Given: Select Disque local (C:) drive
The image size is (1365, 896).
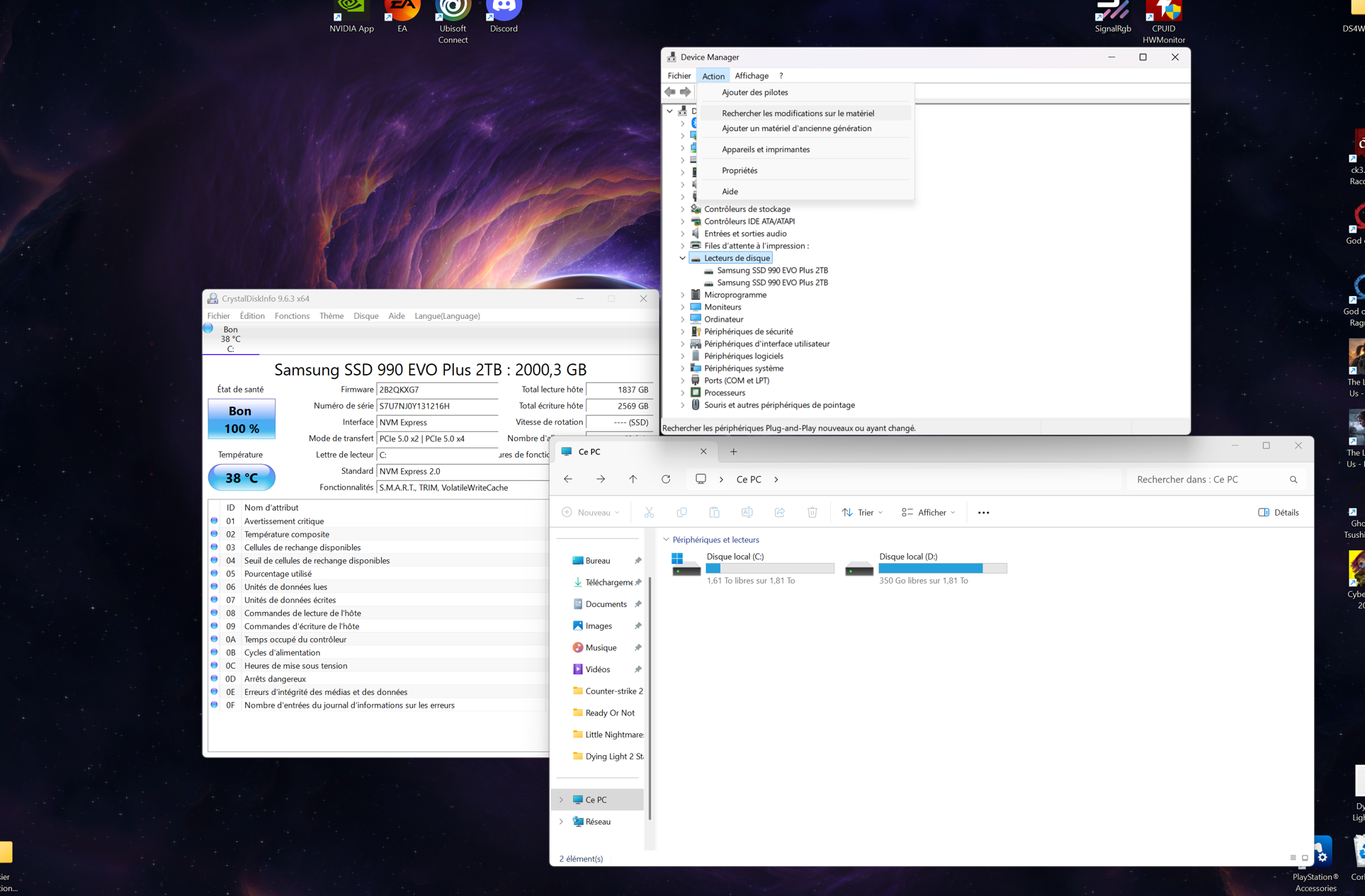Looking at the screenshot, I should [752, 568].
